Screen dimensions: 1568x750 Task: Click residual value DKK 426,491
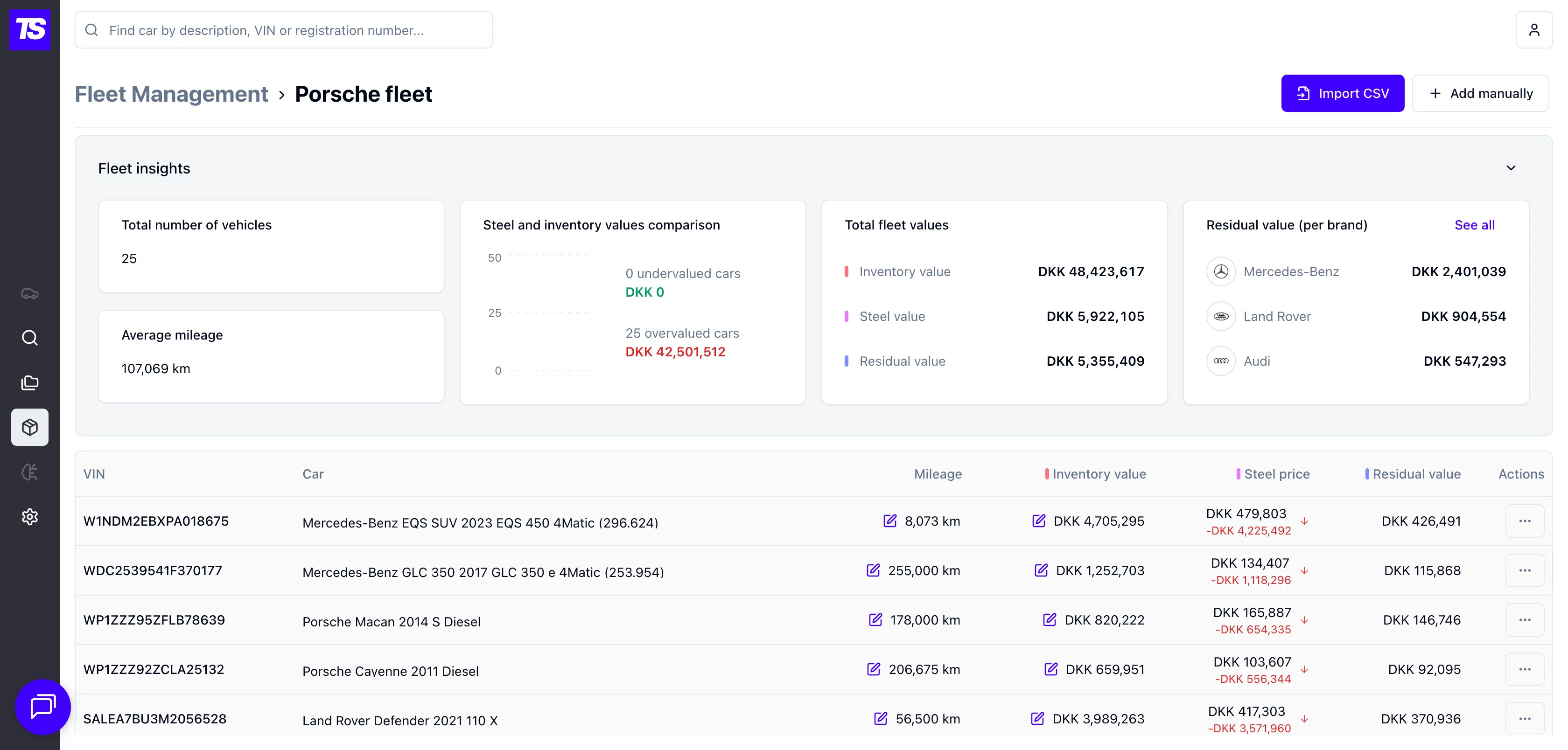pos(1421,521)
